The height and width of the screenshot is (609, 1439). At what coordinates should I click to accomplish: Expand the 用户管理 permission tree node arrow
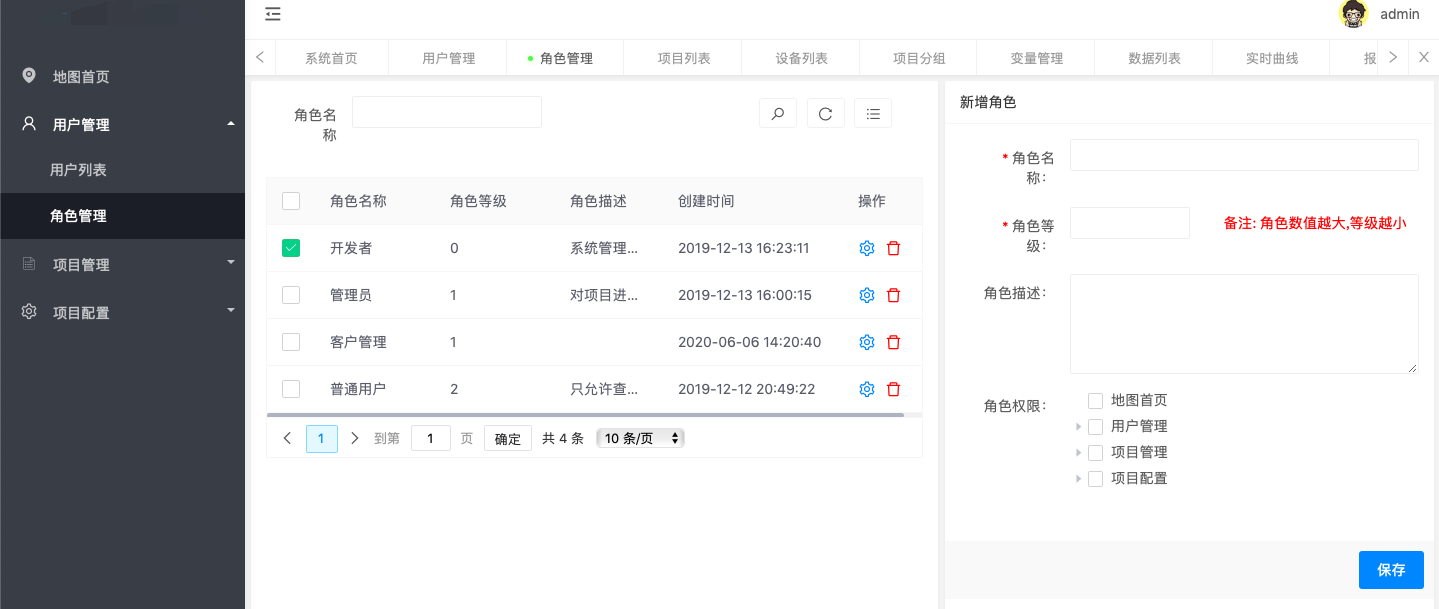[1079, 427]
